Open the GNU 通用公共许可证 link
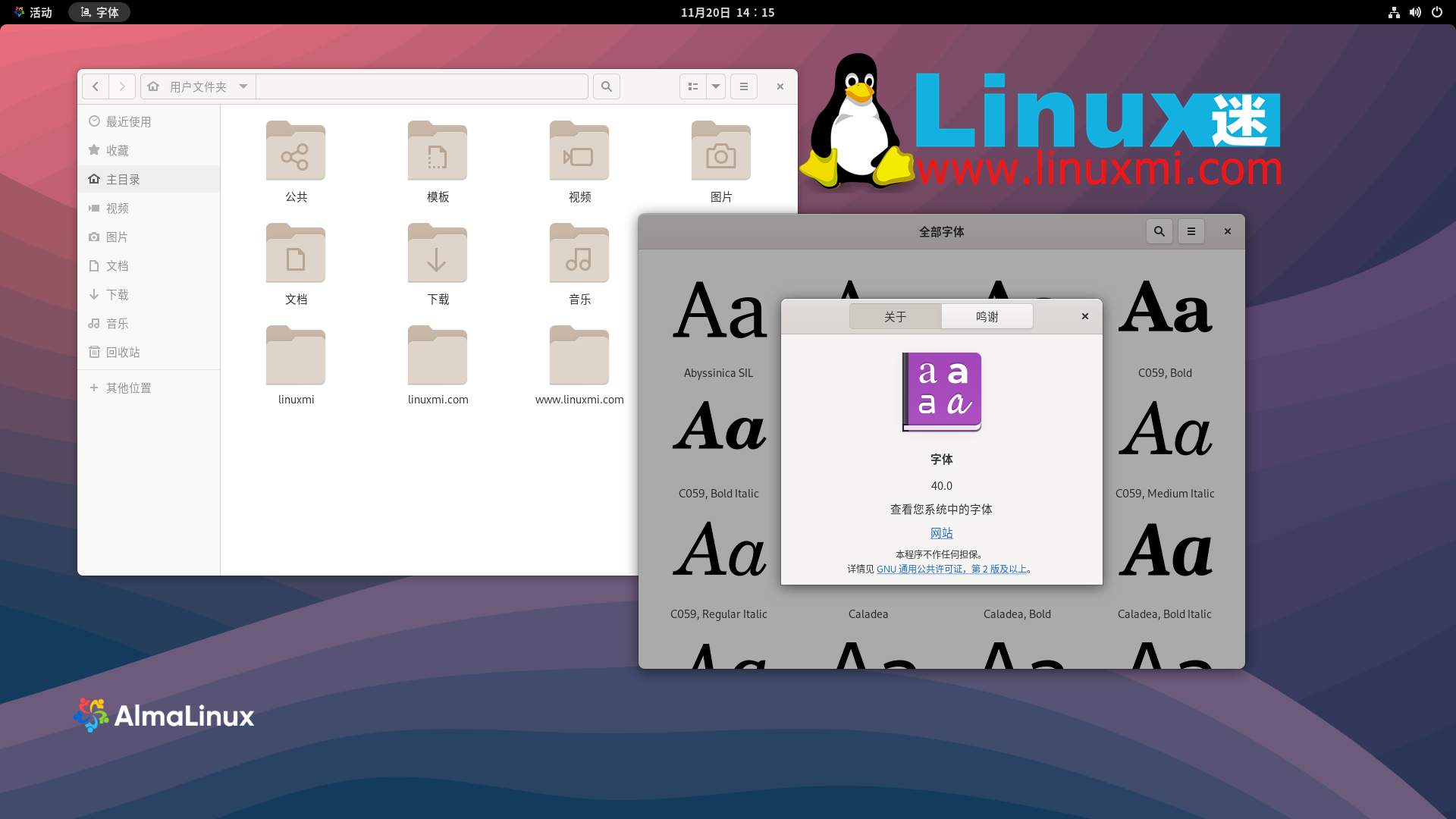Image resolution: width=1456 pixels, height=819 pixels. pos(952,569)
